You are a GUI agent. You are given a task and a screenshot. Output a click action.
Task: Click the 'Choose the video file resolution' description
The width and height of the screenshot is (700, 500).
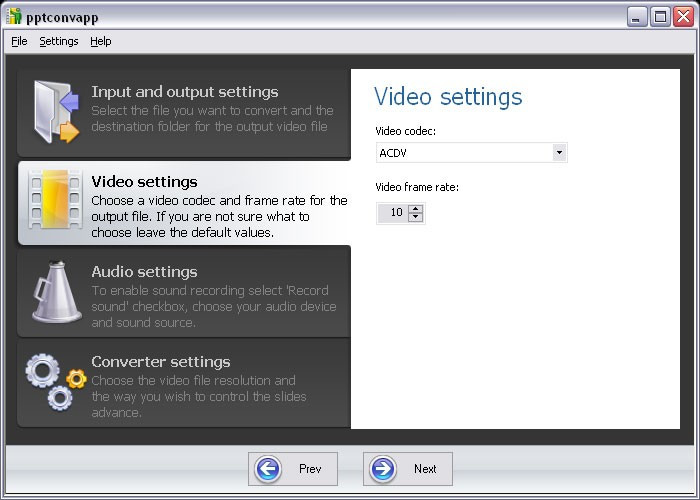(199, 396)
